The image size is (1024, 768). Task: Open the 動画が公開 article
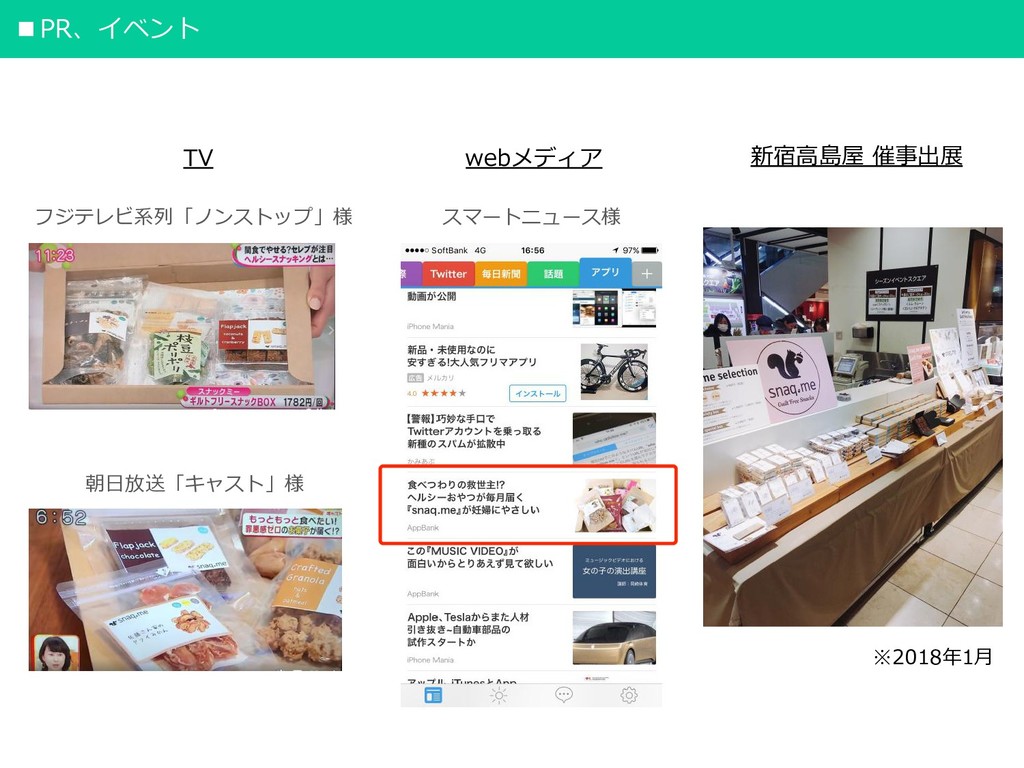(531, 311)
